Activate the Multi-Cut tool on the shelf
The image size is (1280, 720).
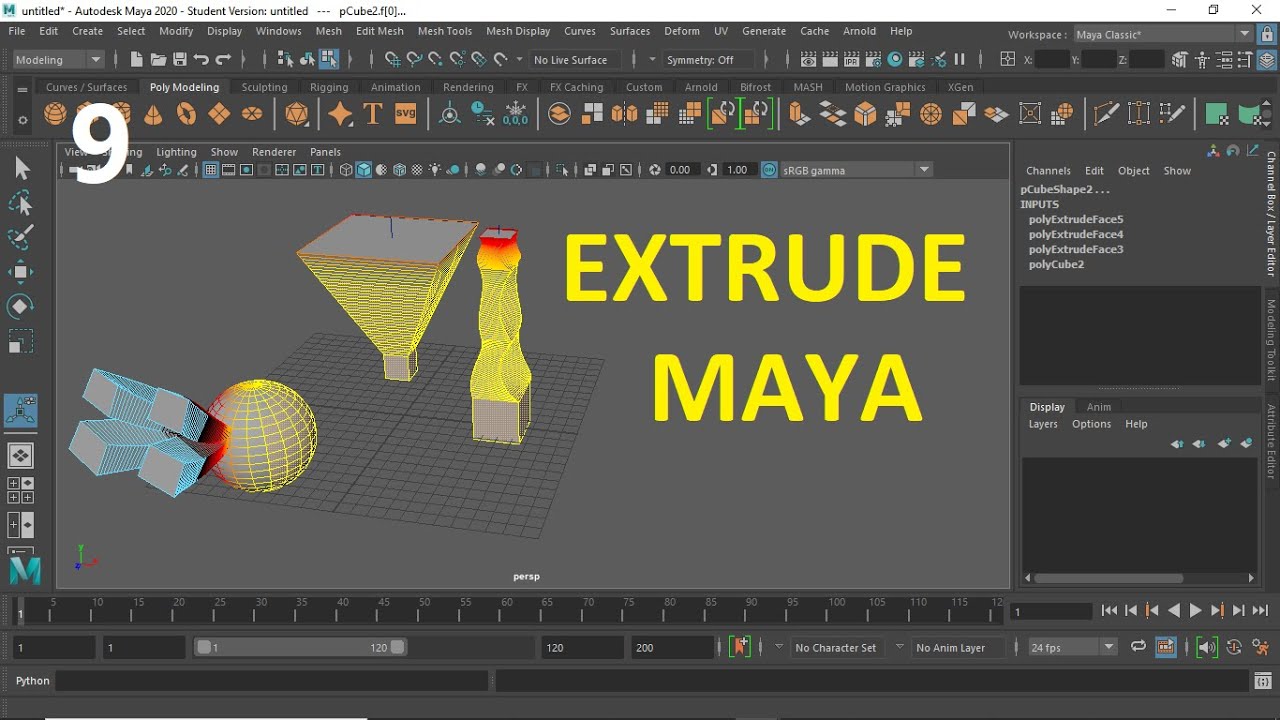click(x=1106, y=114)
